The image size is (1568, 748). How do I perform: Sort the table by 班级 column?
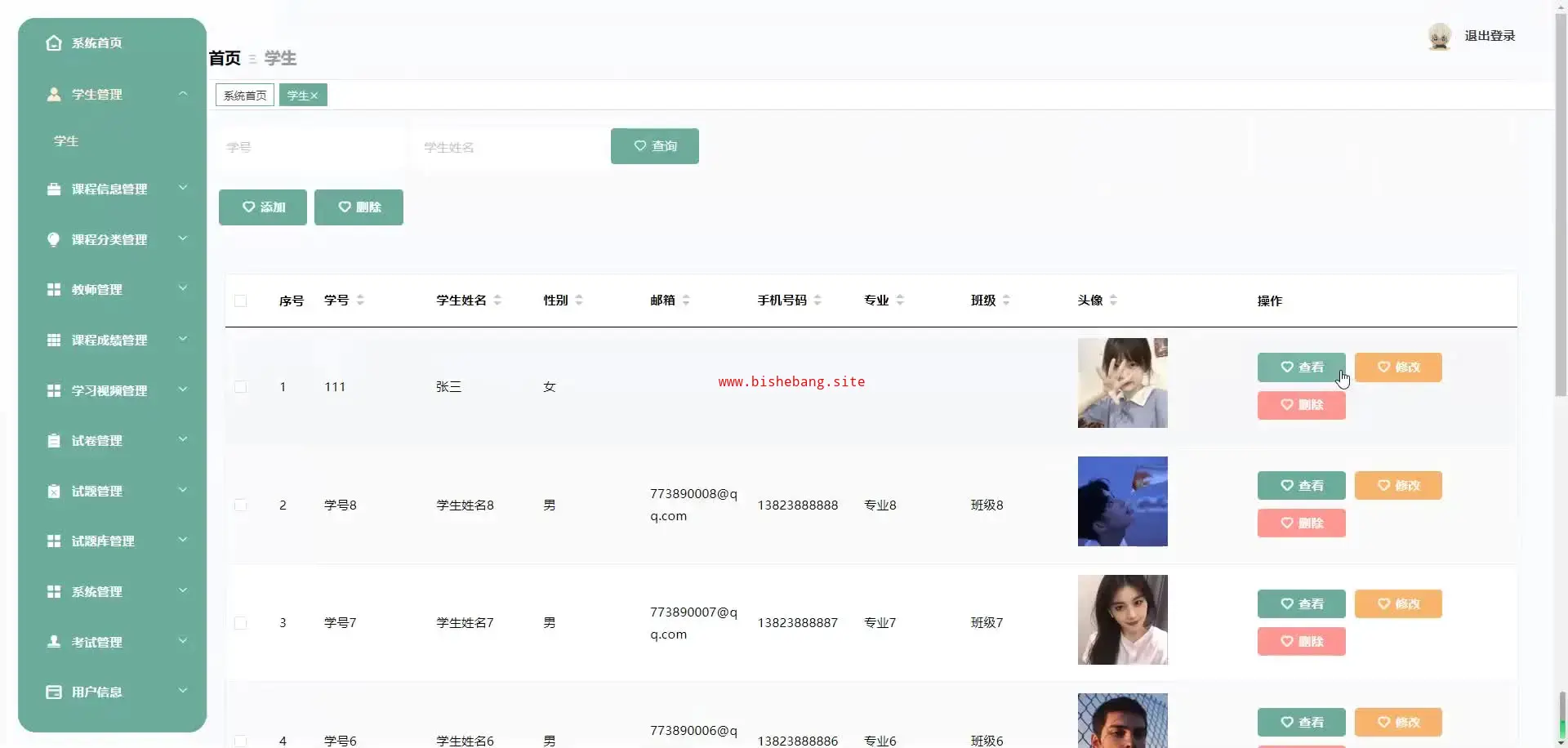1006,301
